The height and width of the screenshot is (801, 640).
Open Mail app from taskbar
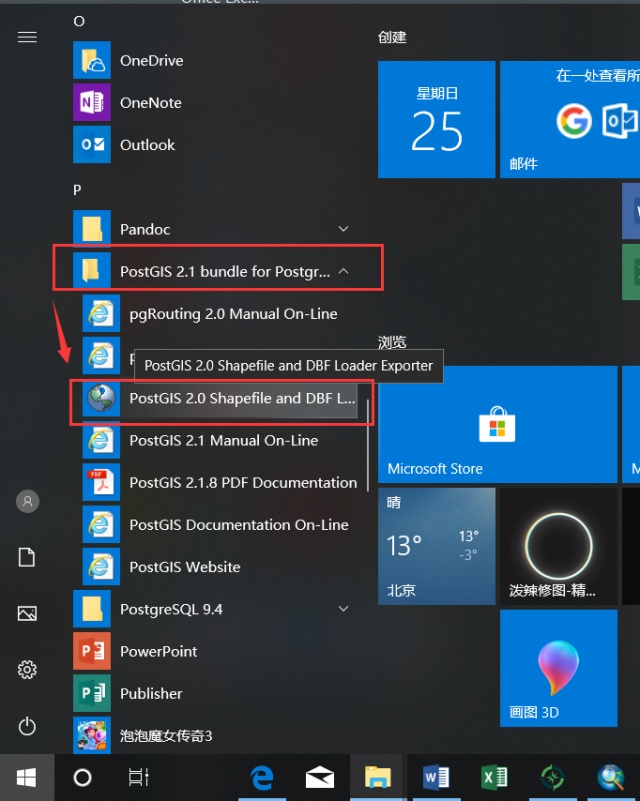click(320, 778)
